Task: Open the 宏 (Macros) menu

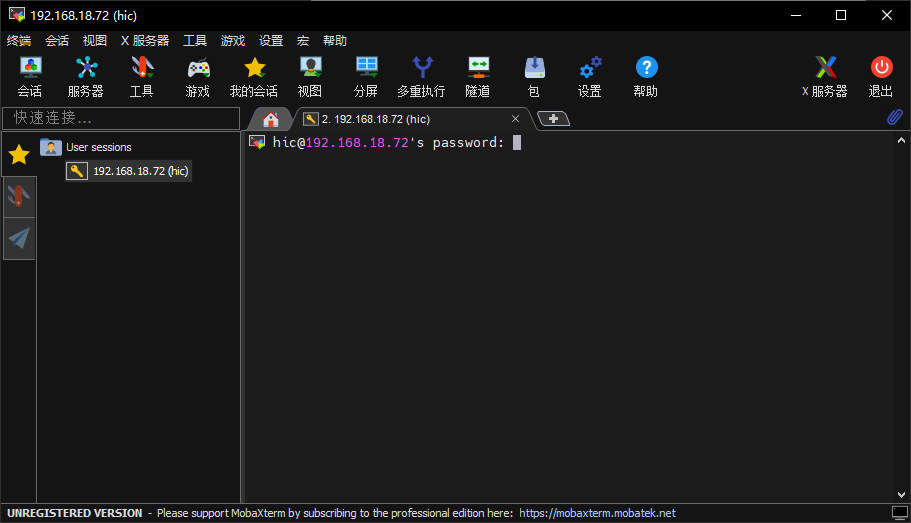Action: pyautogui.click(x=303, y=41)
